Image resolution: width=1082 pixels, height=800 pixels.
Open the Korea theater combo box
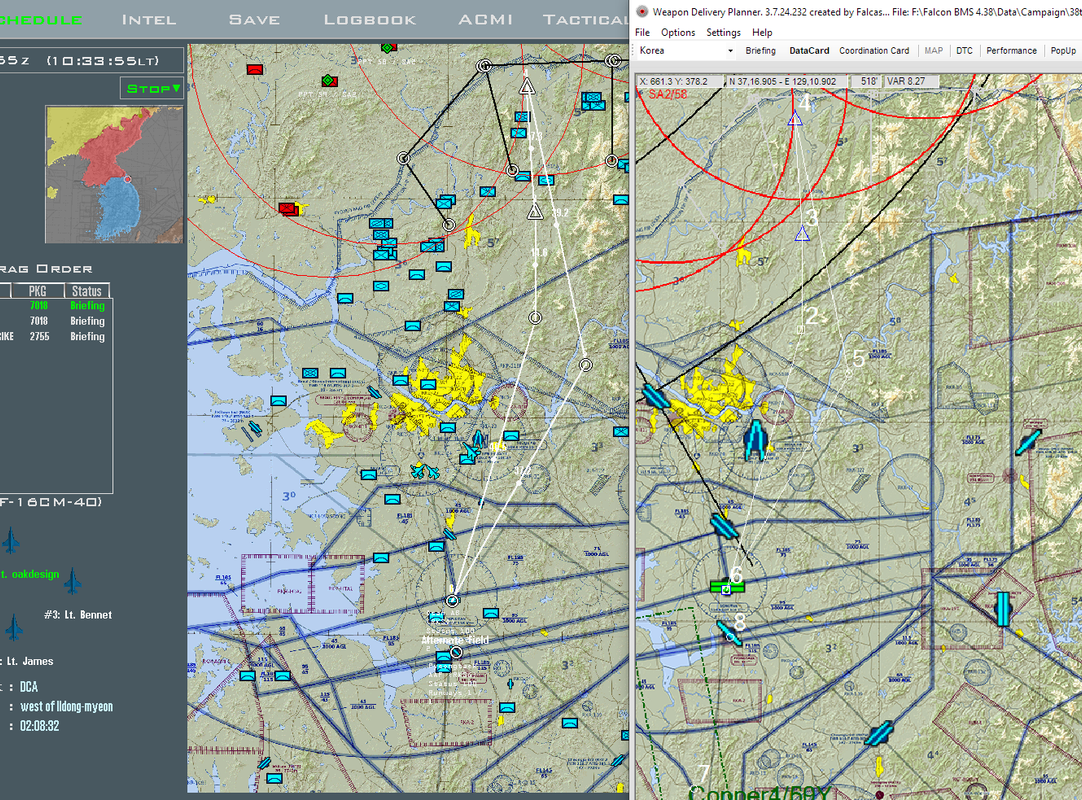coord(685,50)
